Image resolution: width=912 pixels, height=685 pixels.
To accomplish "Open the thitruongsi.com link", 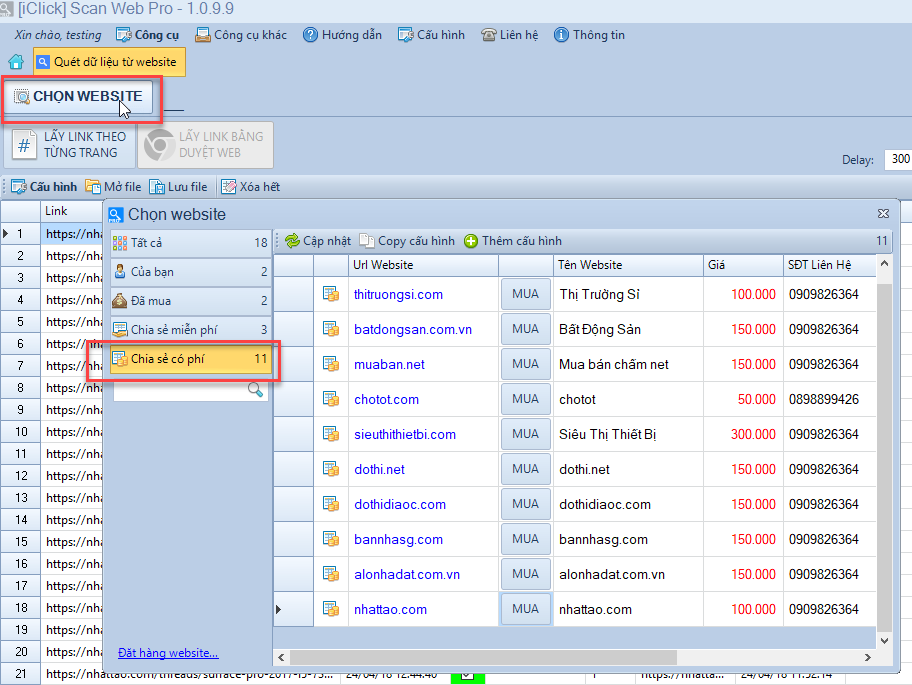I will [x=398, y=295].
